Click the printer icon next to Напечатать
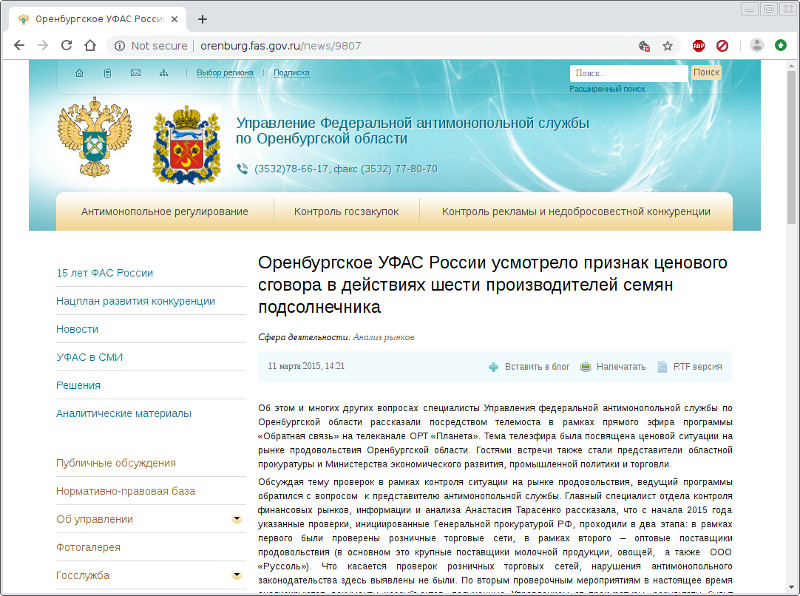Screen dimensions: 800x596 click(586, 367)
